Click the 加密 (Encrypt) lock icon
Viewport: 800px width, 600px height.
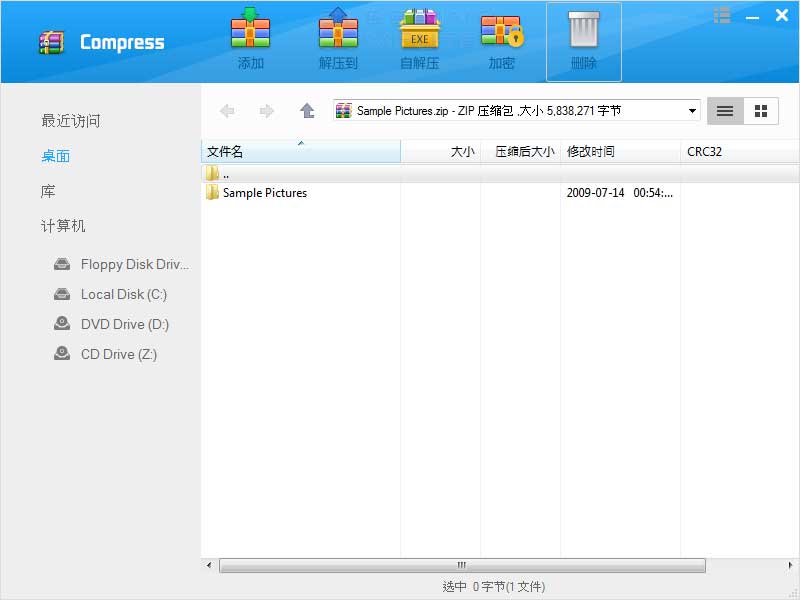click(x=502, y=30)
